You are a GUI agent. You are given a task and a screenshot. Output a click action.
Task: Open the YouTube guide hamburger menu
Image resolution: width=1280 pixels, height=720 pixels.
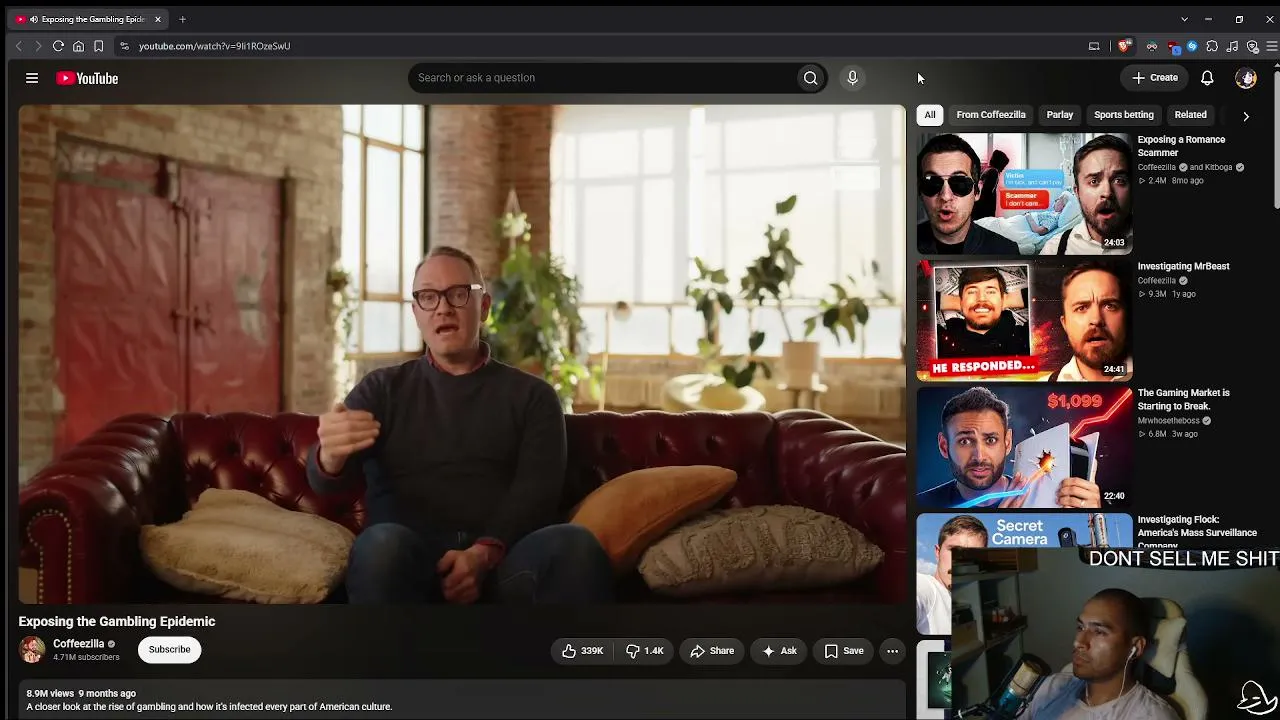click(32, 78)
